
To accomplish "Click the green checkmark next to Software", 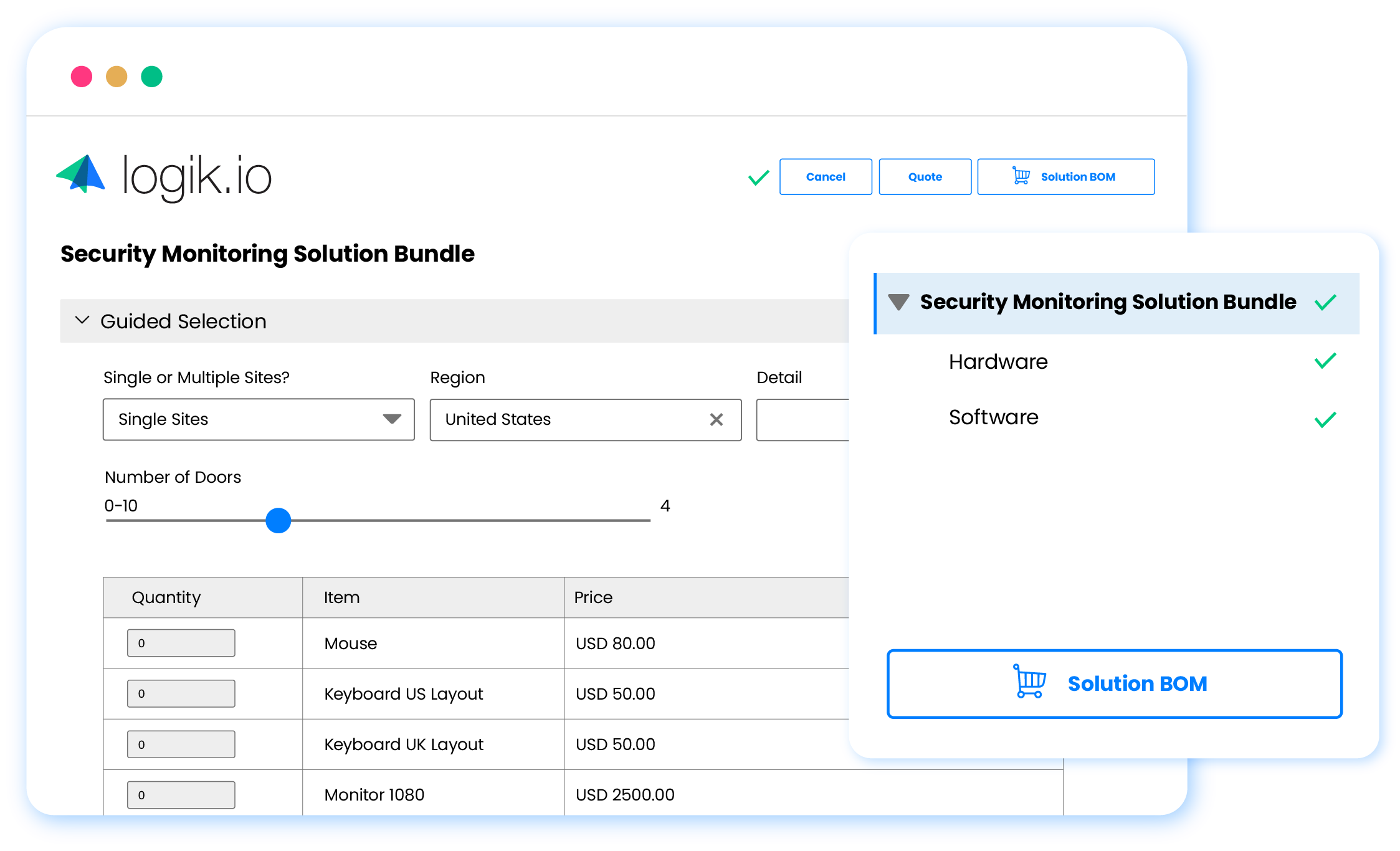I will [x=1325, y=420].
